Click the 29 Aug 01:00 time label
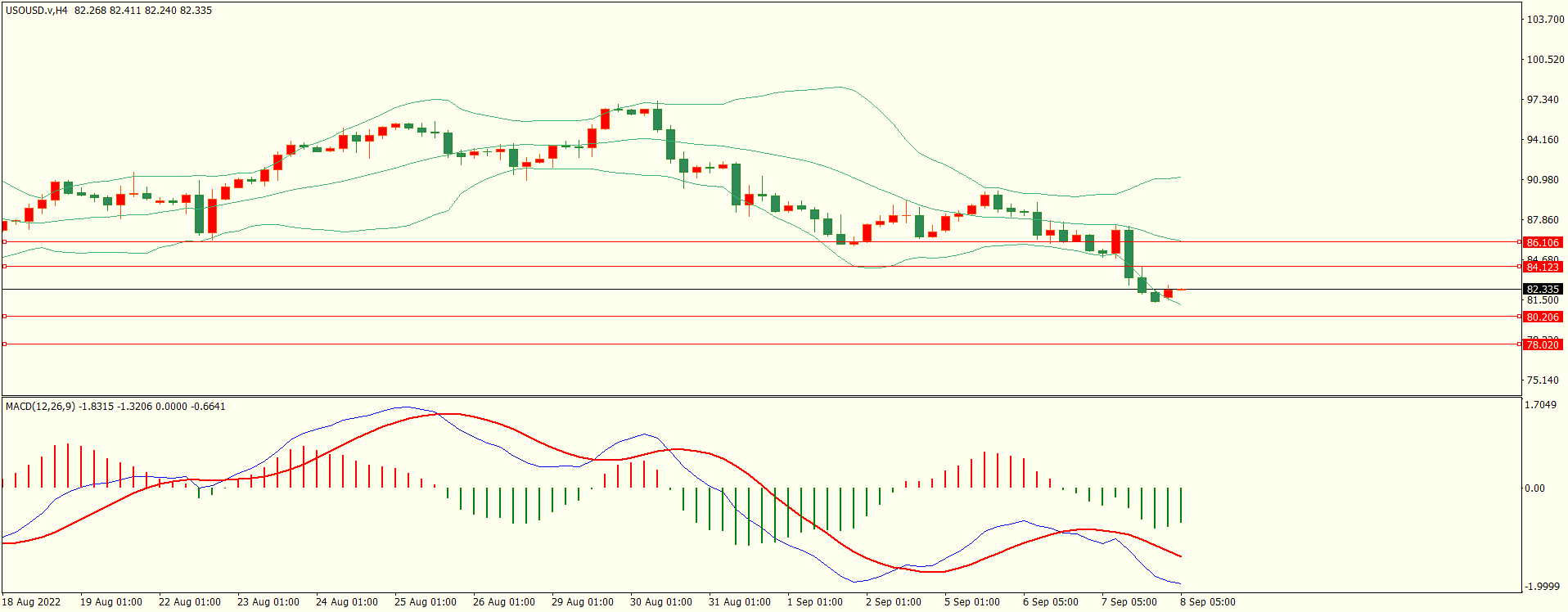This screenshot has width=1568, height=612. point(583,601)
